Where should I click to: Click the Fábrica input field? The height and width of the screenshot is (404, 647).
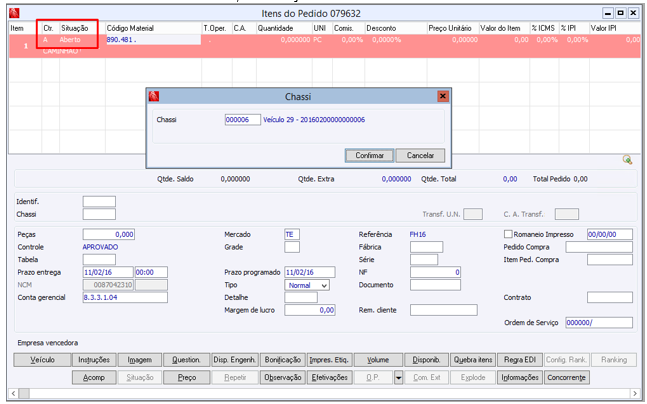426,247
